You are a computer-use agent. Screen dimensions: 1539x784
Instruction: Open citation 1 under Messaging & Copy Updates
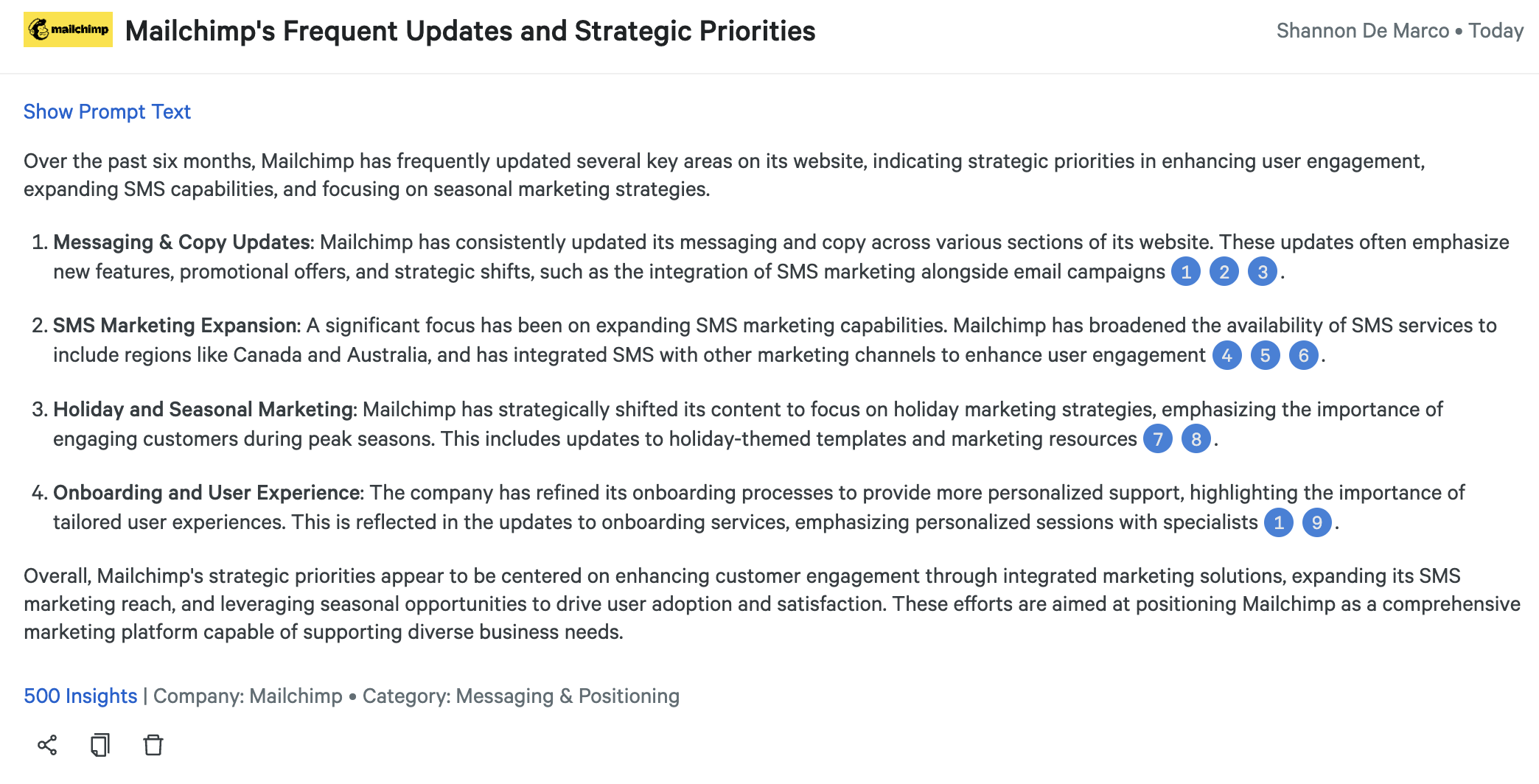tap(1186, 272)
